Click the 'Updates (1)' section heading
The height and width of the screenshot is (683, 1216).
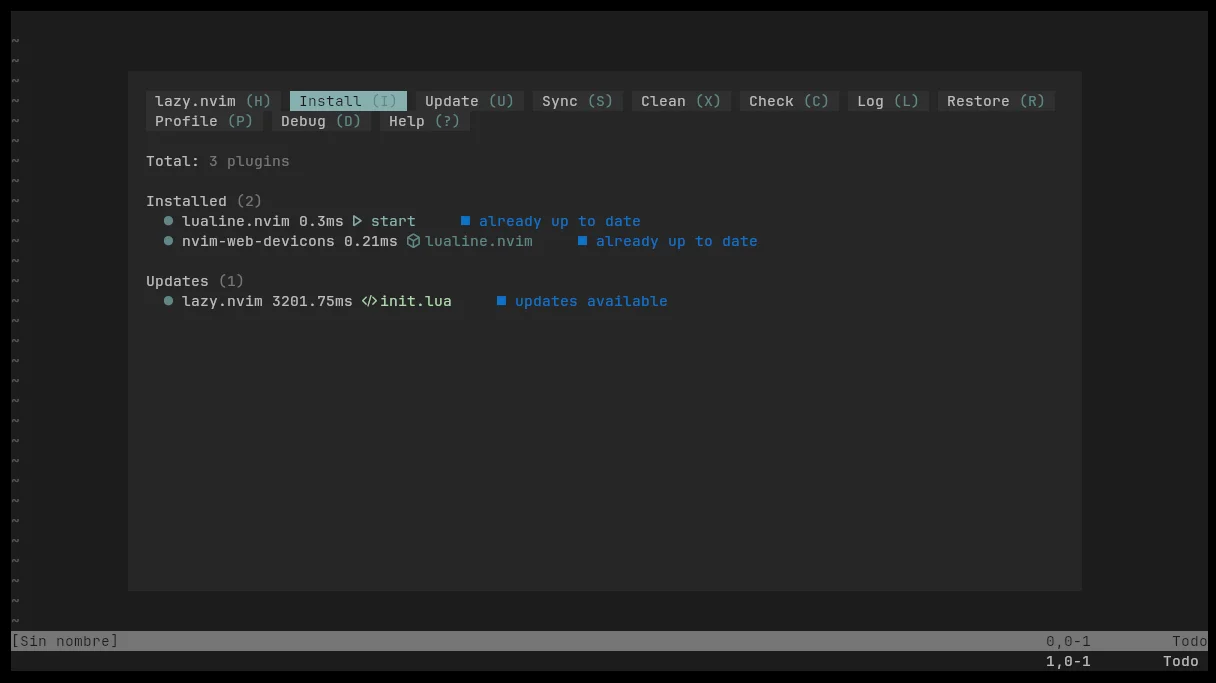click(195, 281)
